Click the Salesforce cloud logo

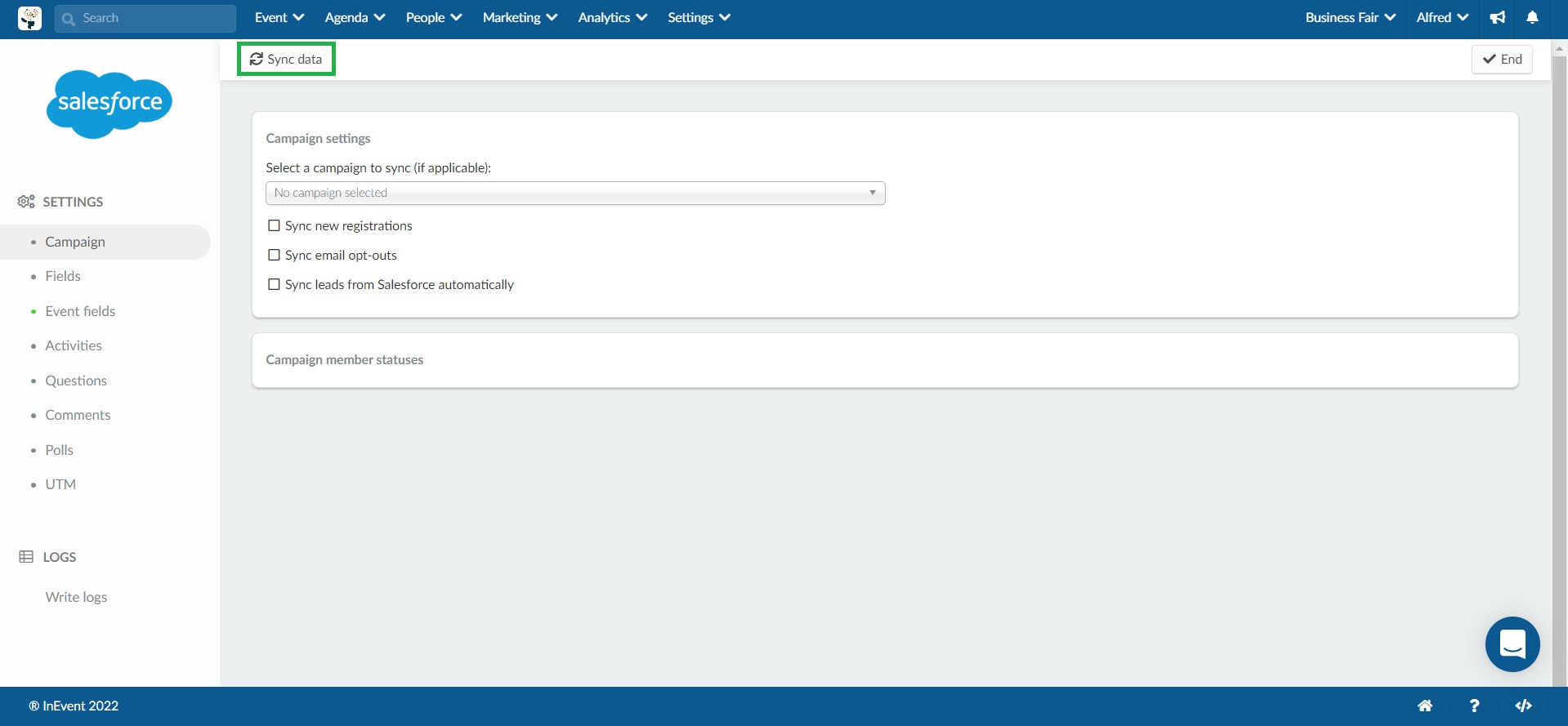[x=109, y=104]
